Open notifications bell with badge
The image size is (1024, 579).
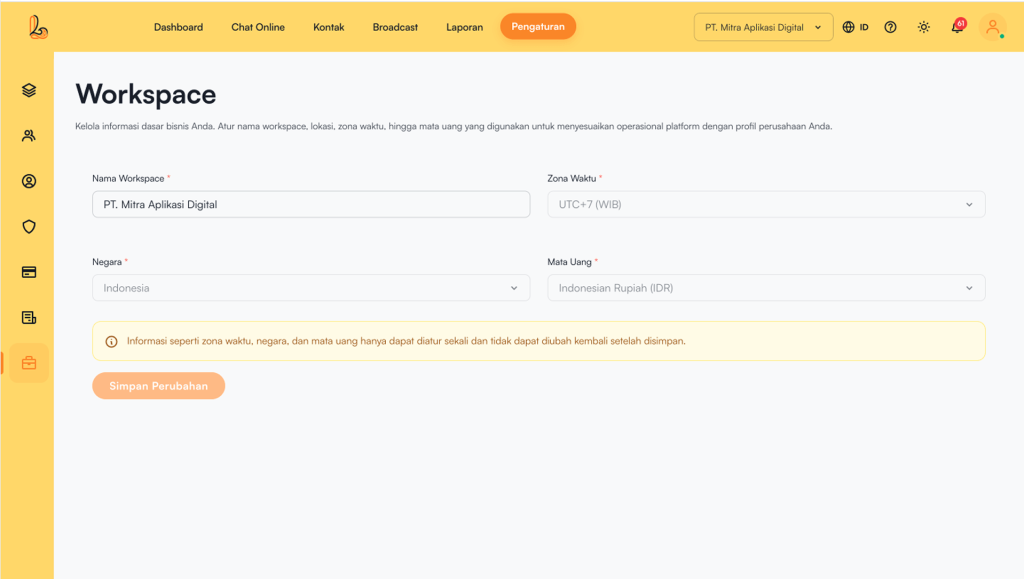(x=957, y=27)
